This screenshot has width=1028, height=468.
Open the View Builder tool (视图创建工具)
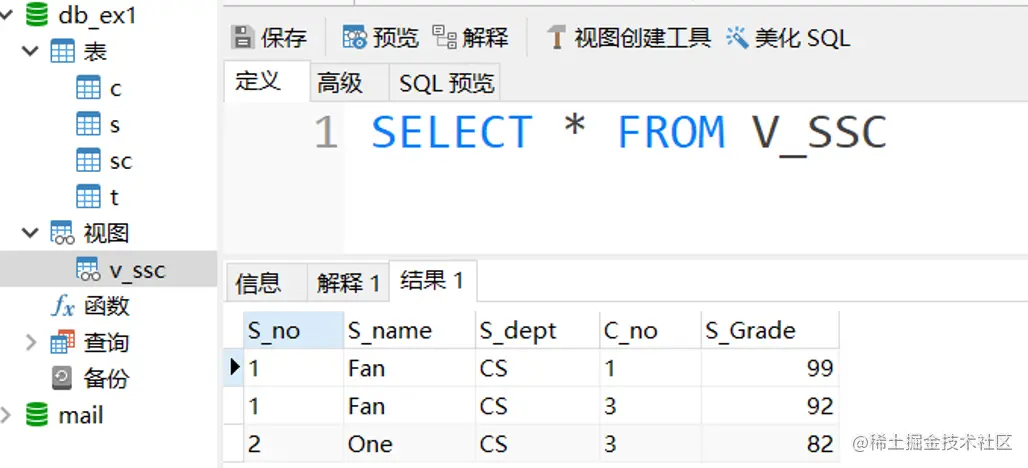click(x=629, y=38)
